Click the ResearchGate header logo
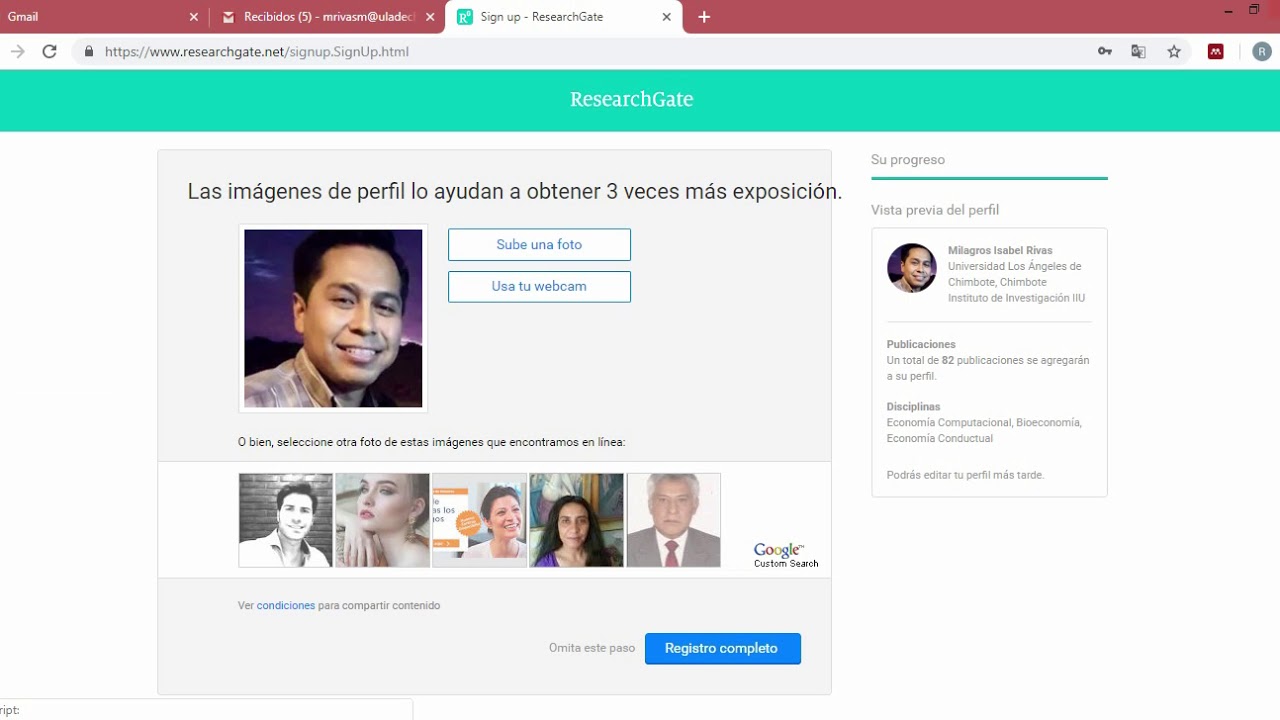Viewport: 1280px width, 720px height. pyautogui.click(x=631, y=99)
